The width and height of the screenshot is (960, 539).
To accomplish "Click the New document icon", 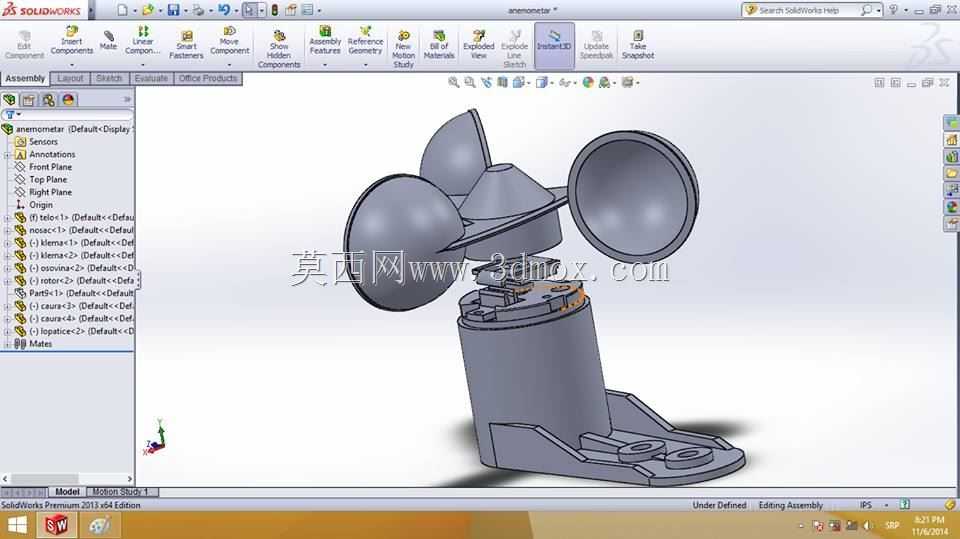I will (122, 10).
